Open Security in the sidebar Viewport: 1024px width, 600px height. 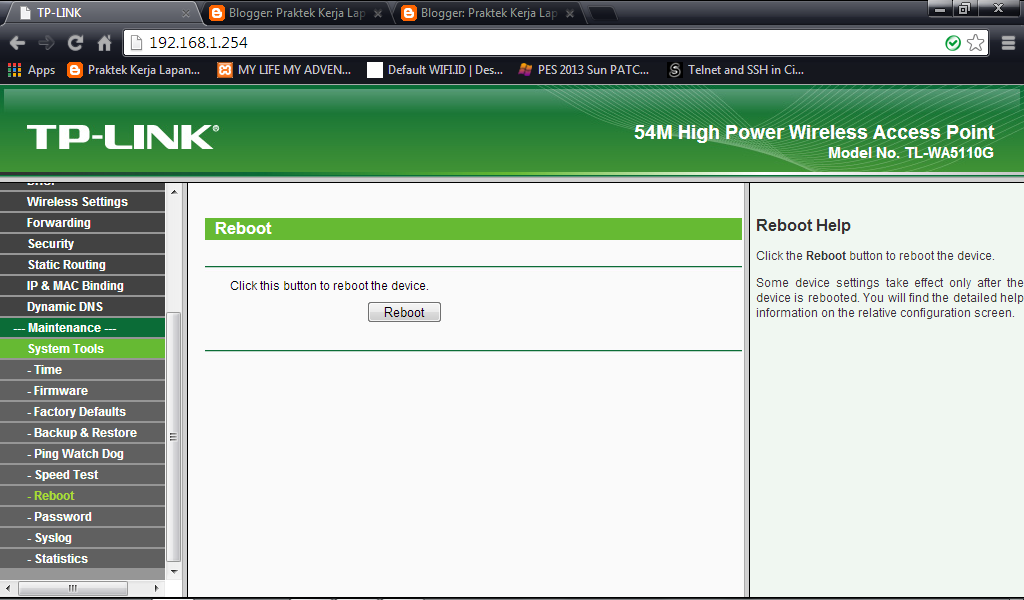82,244
